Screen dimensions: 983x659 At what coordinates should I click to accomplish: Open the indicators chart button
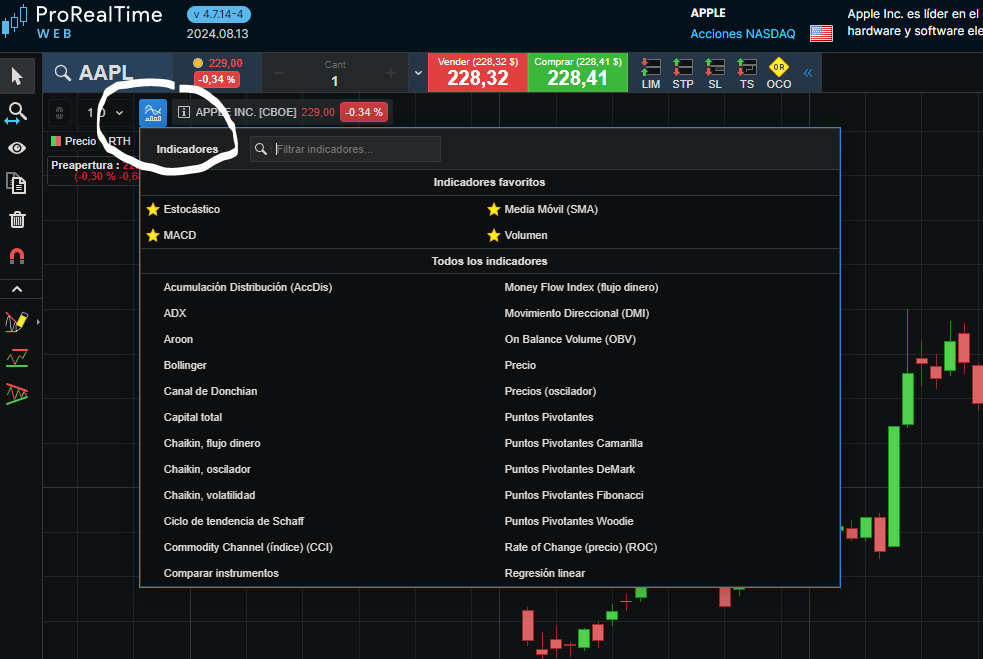point(153,112)
